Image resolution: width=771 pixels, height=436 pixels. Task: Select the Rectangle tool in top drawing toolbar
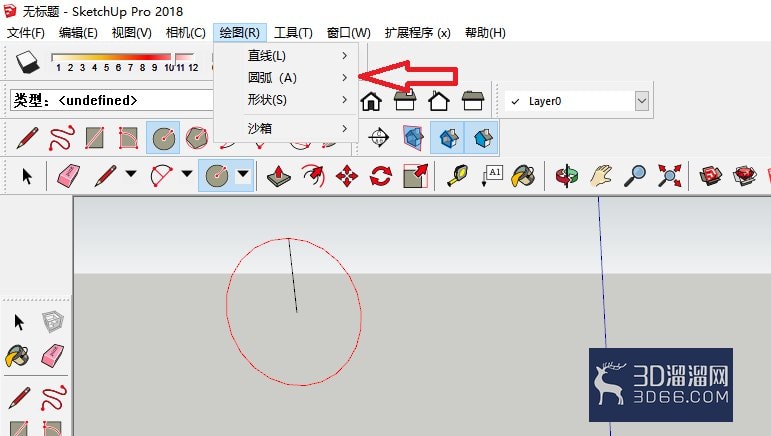tap(95, 138)
